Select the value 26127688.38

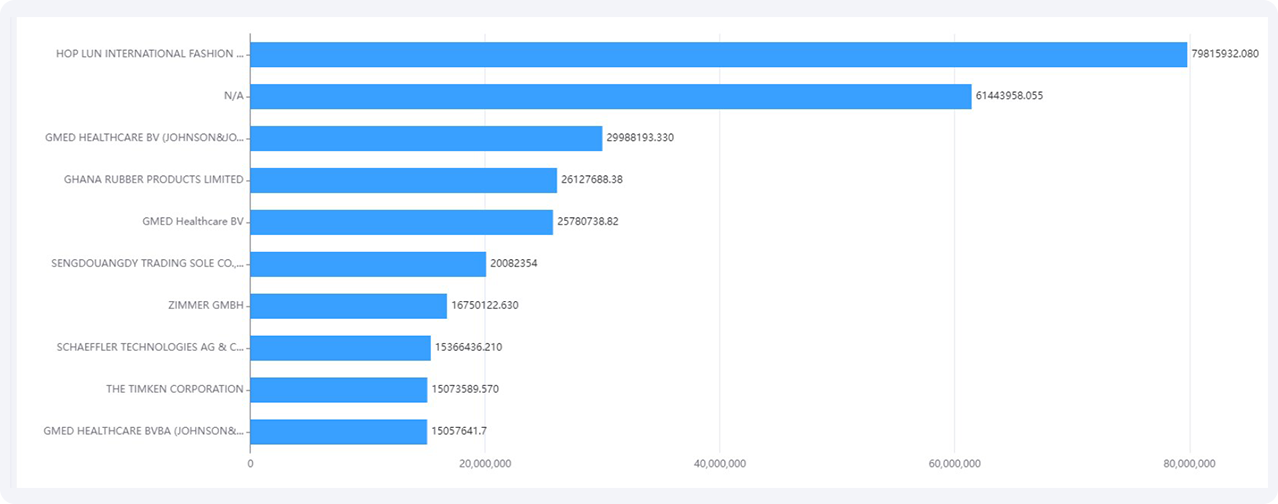click(x=592, y=180)
